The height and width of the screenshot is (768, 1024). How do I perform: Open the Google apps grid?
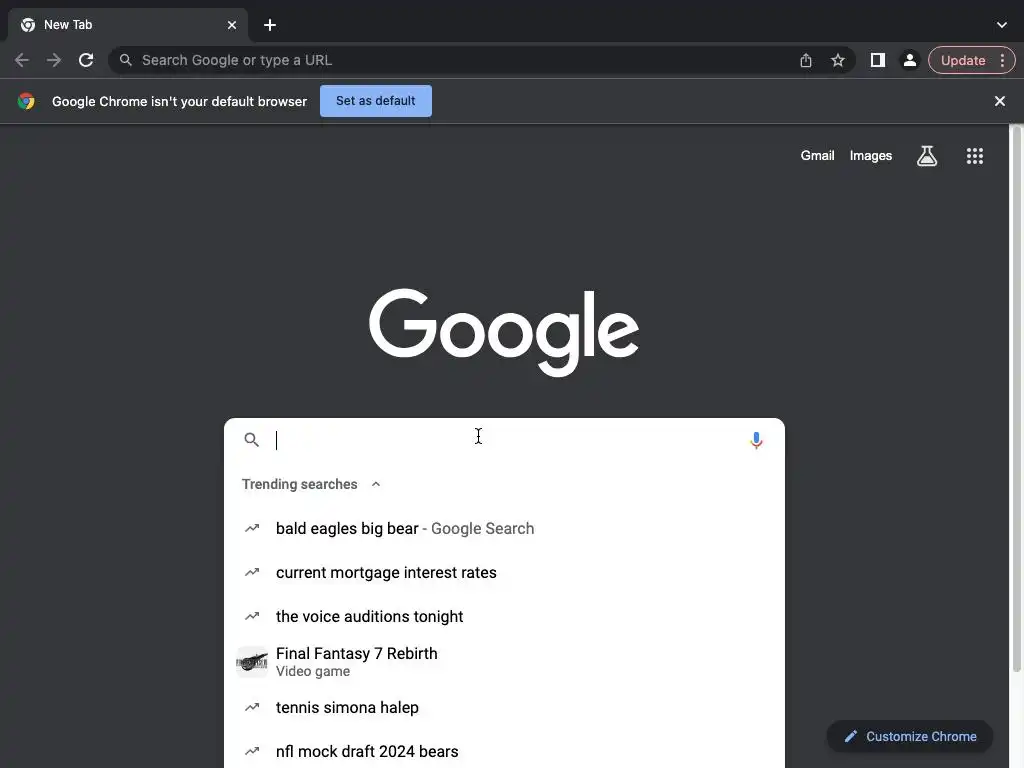pos(974,155)
